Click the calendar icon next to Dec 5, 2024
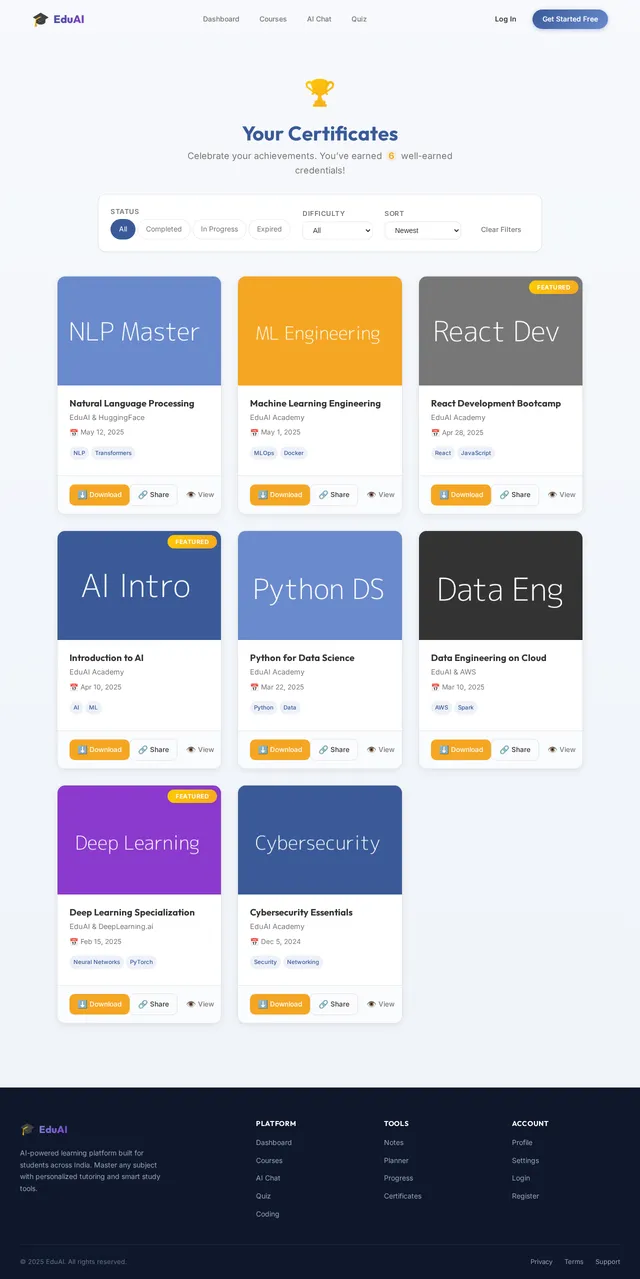The image size is (640, 1279). tap(255, 942)
